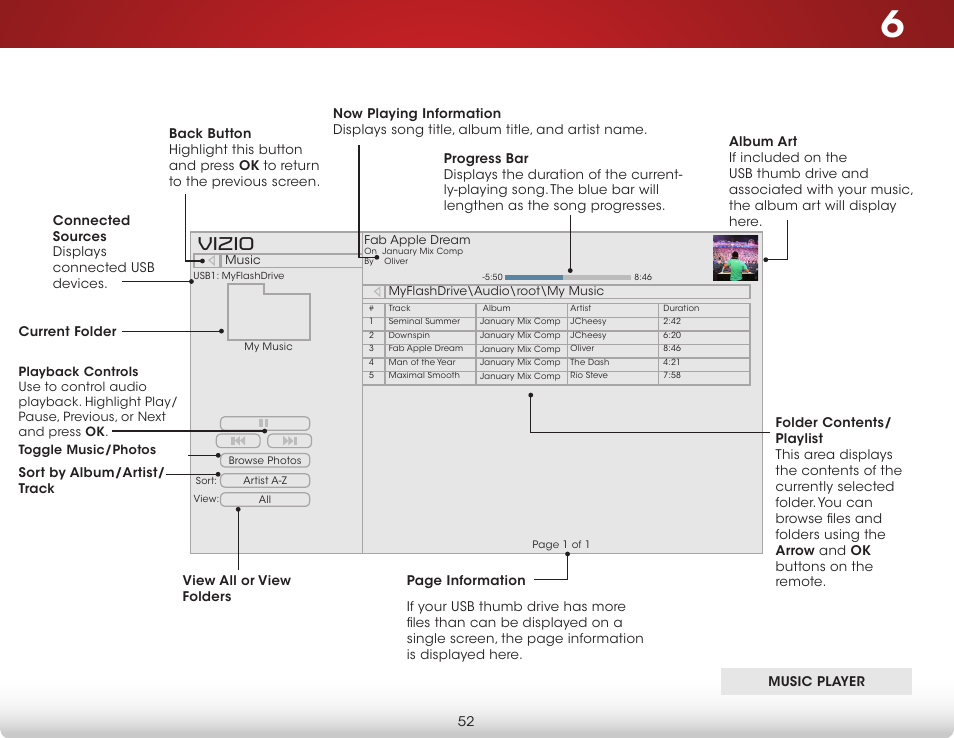This screenshot has width=954, height=738.
Task: Click the remaining time -5:50
Action: 492,277
